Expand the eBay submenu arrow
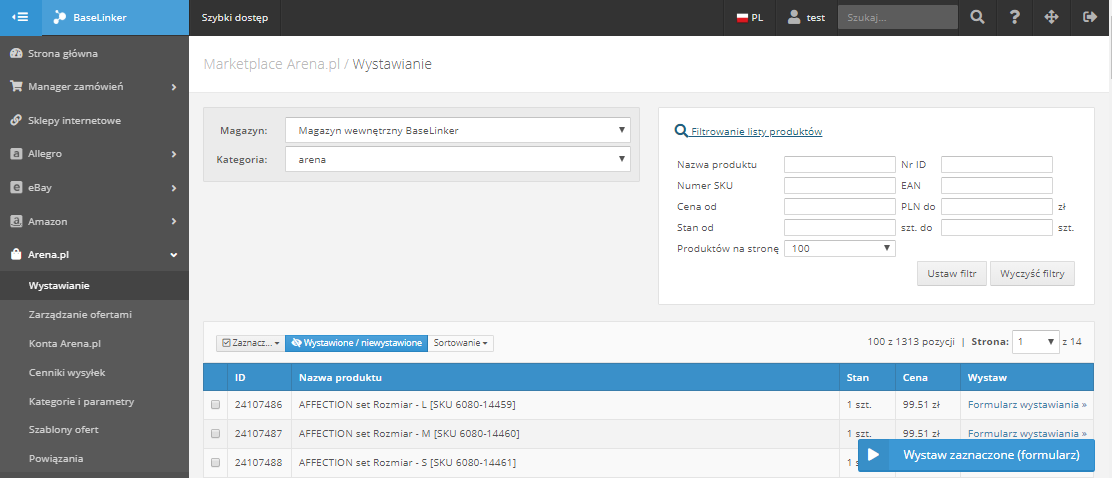 [174, 188]
